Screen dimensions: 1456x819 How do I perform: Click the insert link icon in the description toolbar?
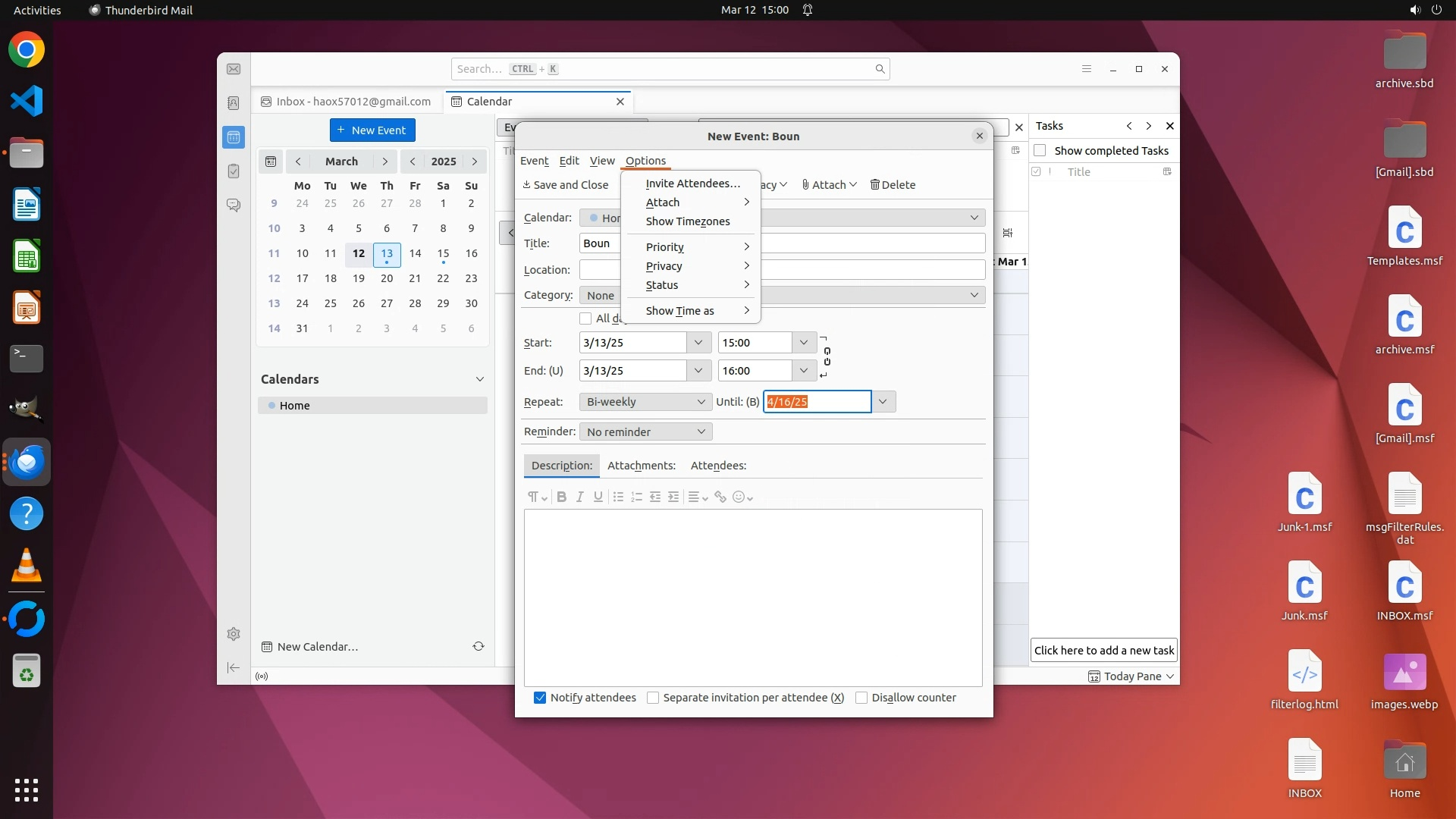pos(720,497)
